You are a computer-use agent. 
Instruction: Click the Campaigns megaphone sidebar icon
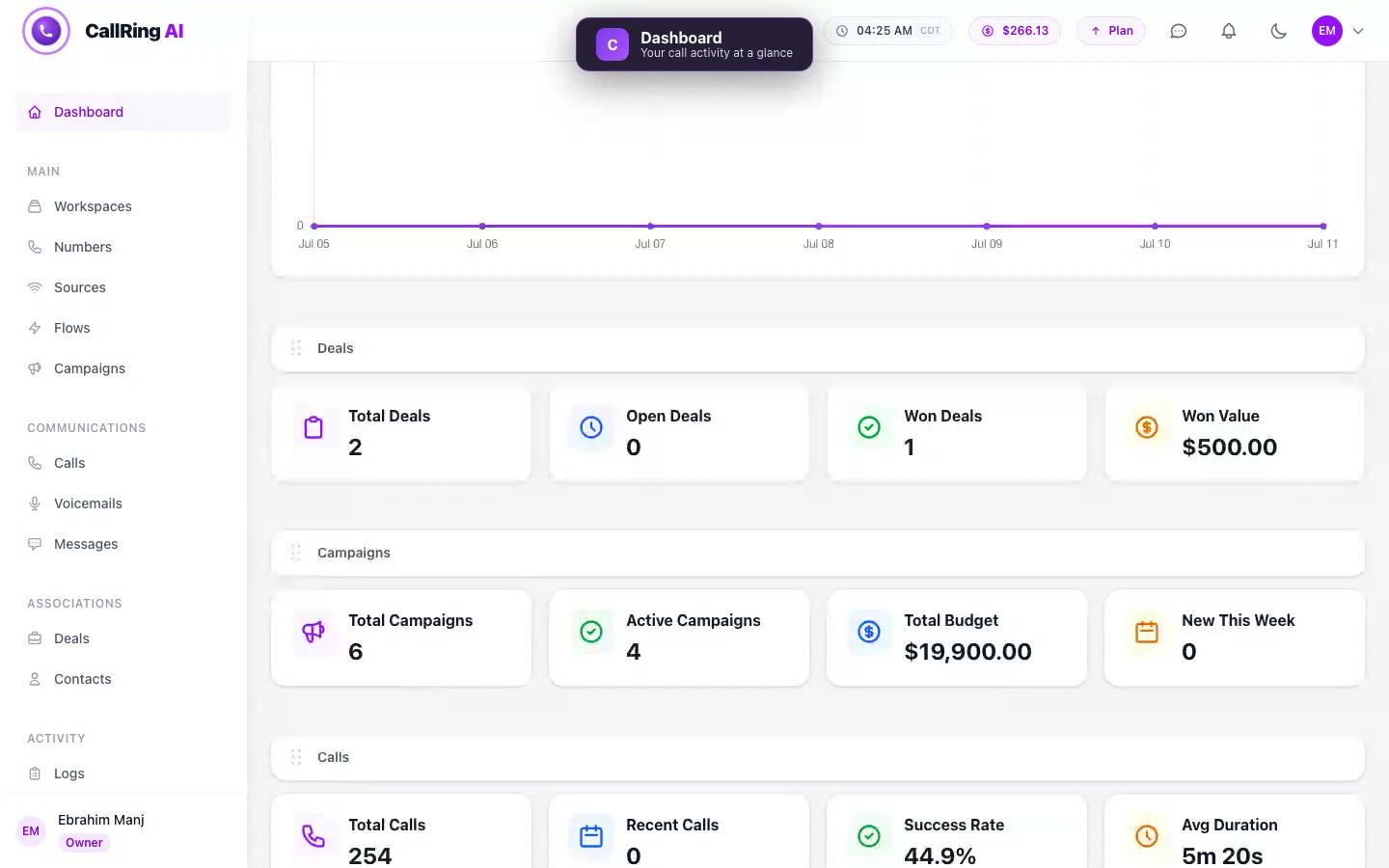[x=35, y=368]
